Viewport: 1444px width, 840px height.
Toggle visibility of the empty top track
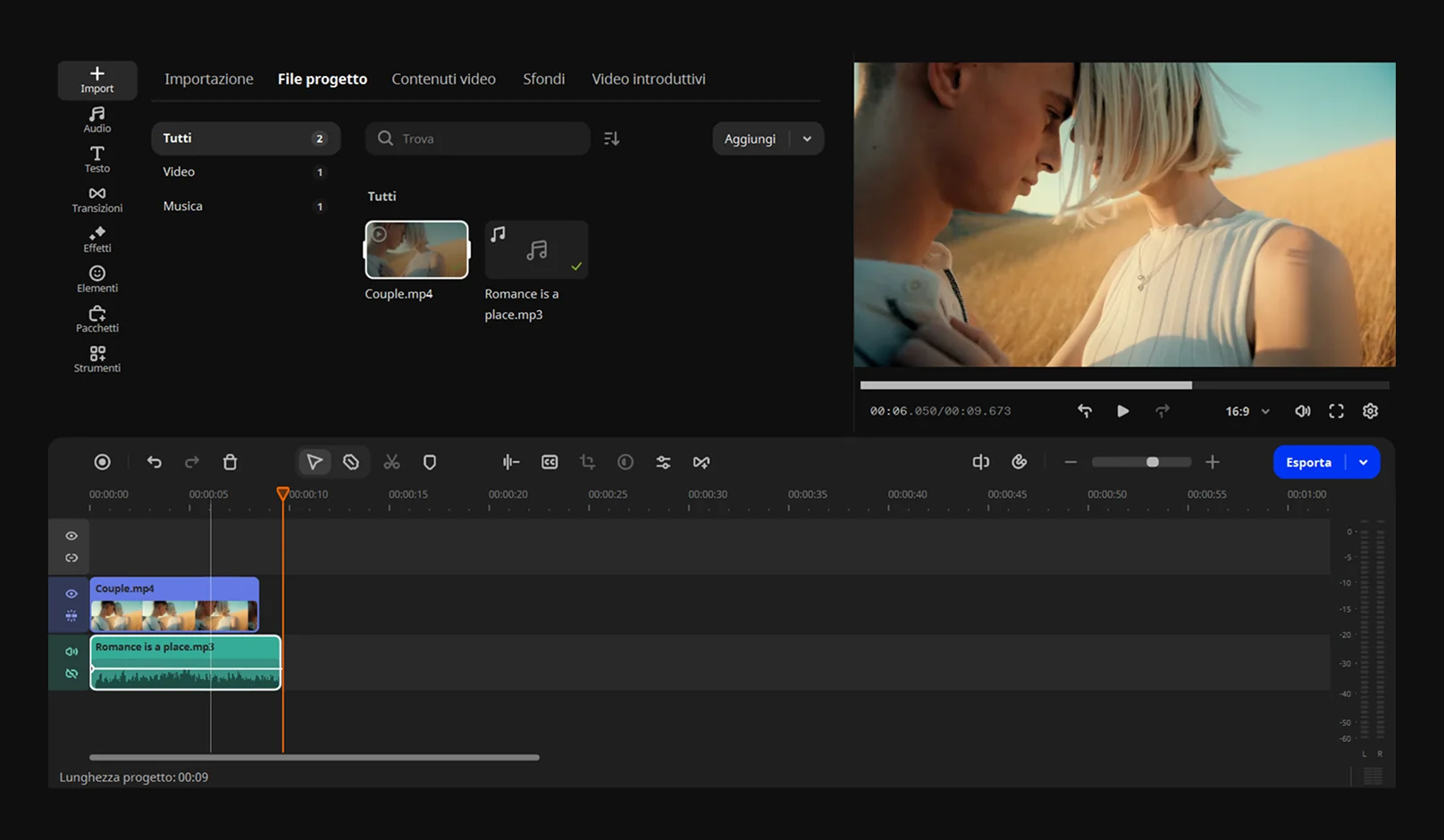point(71,536)
